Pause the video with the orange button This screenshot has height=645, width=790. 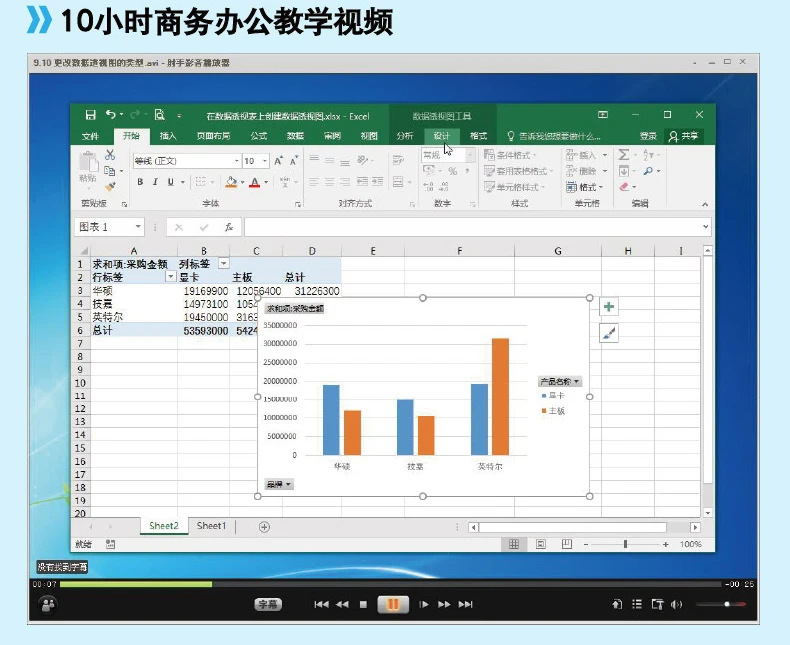[393, 604]
